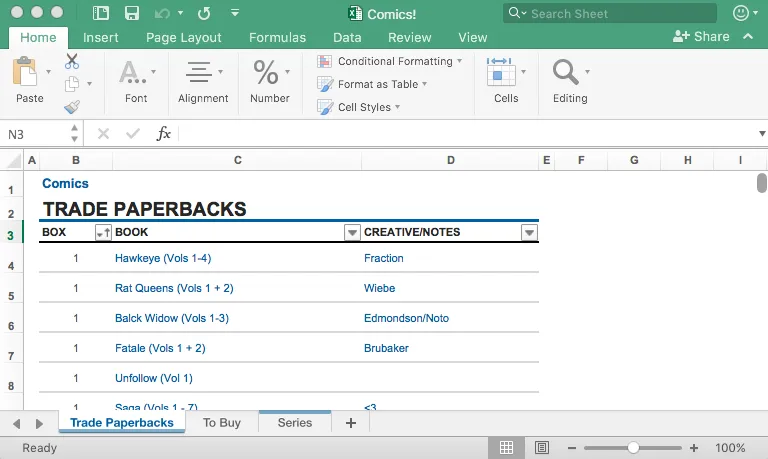Switch to Trade Paperbacks sheet

tap(121, 422)
